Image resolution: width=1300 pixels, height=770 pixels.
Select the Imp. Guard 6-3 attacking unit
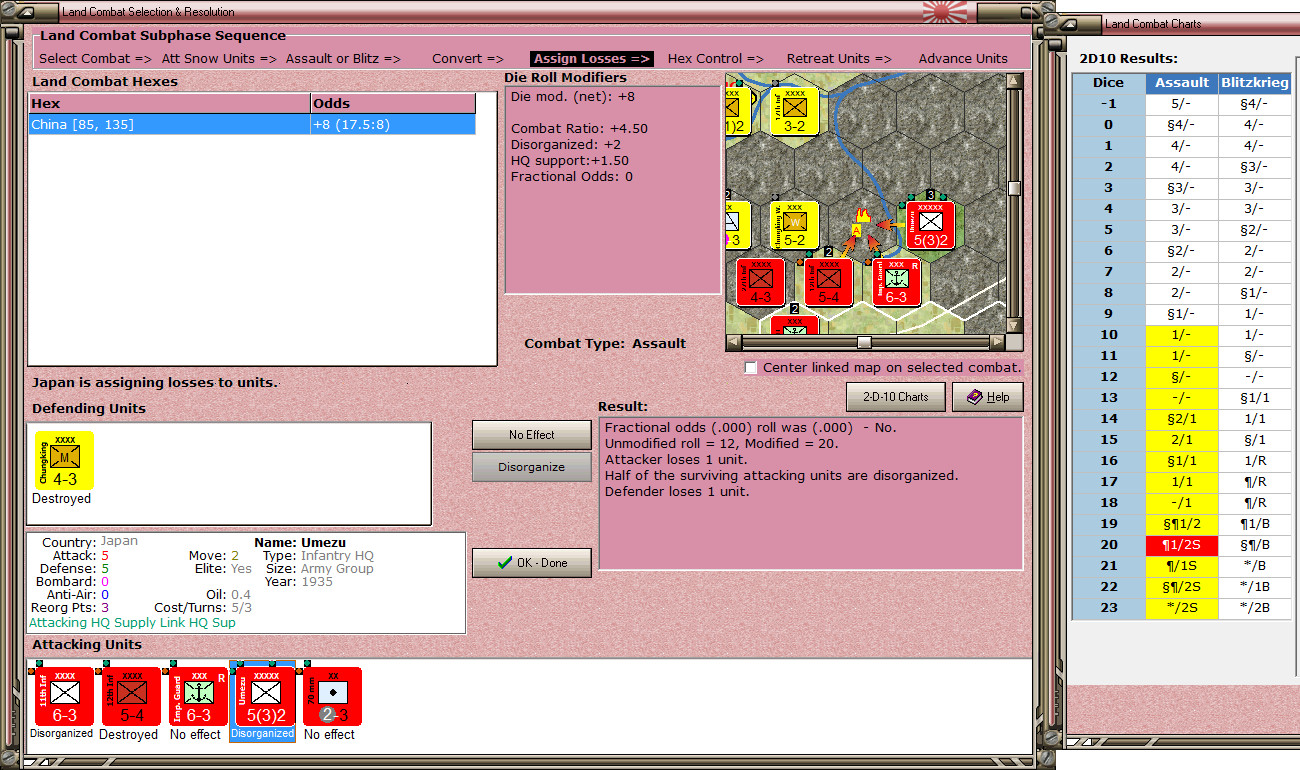pos(198,696)
